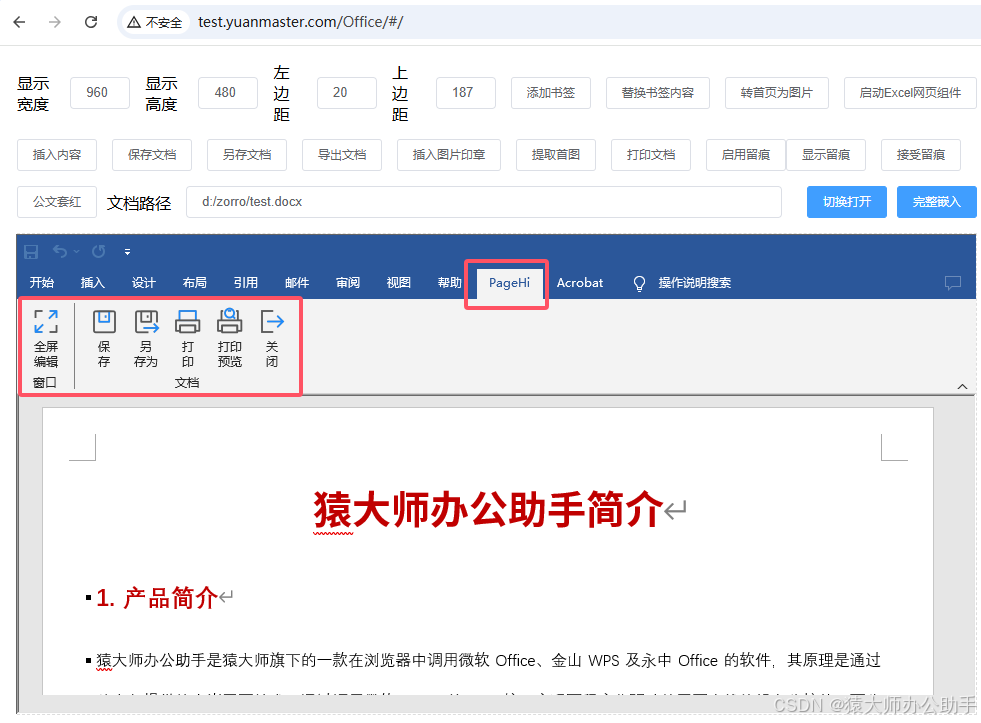Click the undo arrow in title bar
Screen dimensions: 981x723
click(x=60, y=251)
